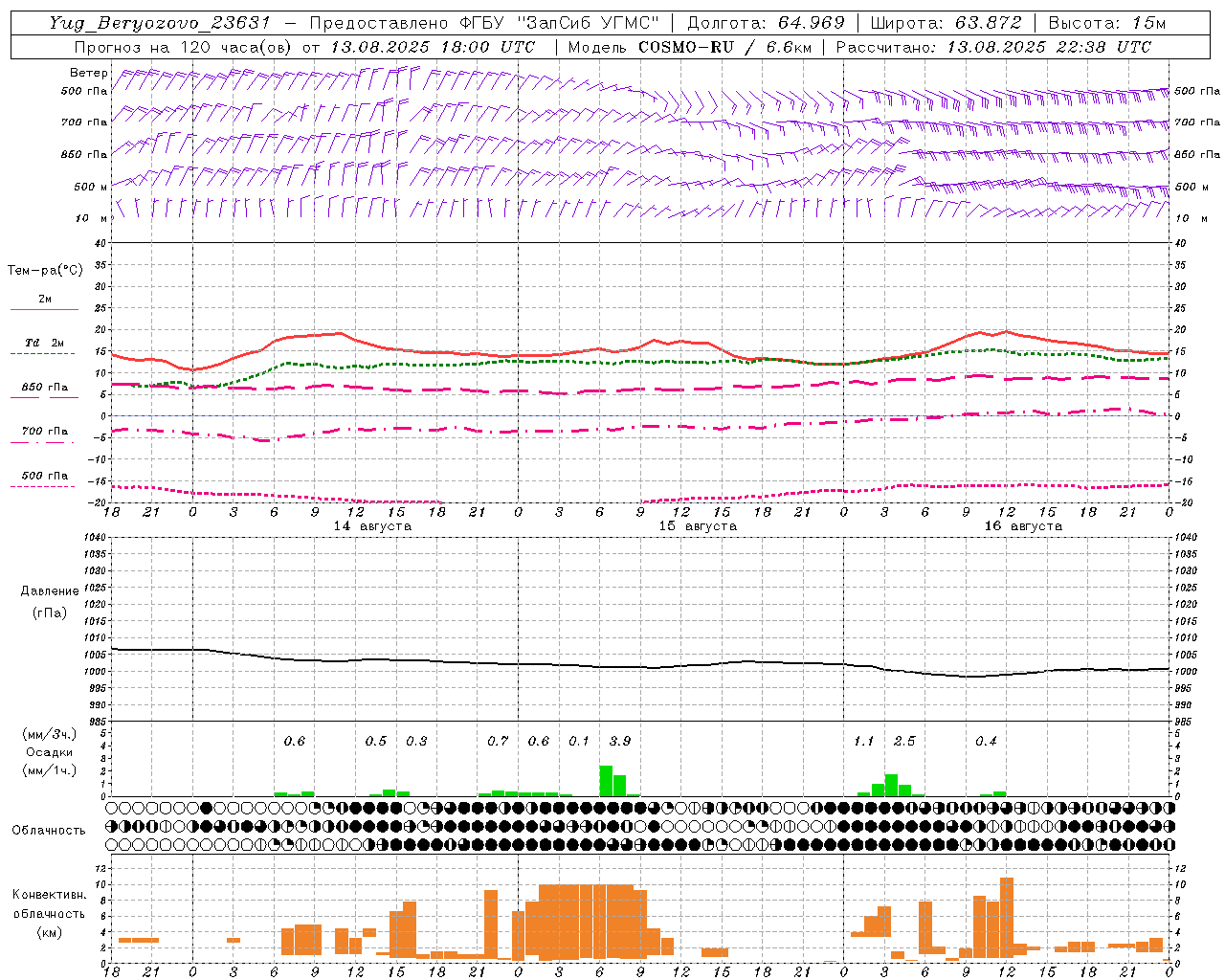The width and height of the screenshot is (1225, 980).
Task: Click the 0.1 precipitation total
Action: (579, 742)
